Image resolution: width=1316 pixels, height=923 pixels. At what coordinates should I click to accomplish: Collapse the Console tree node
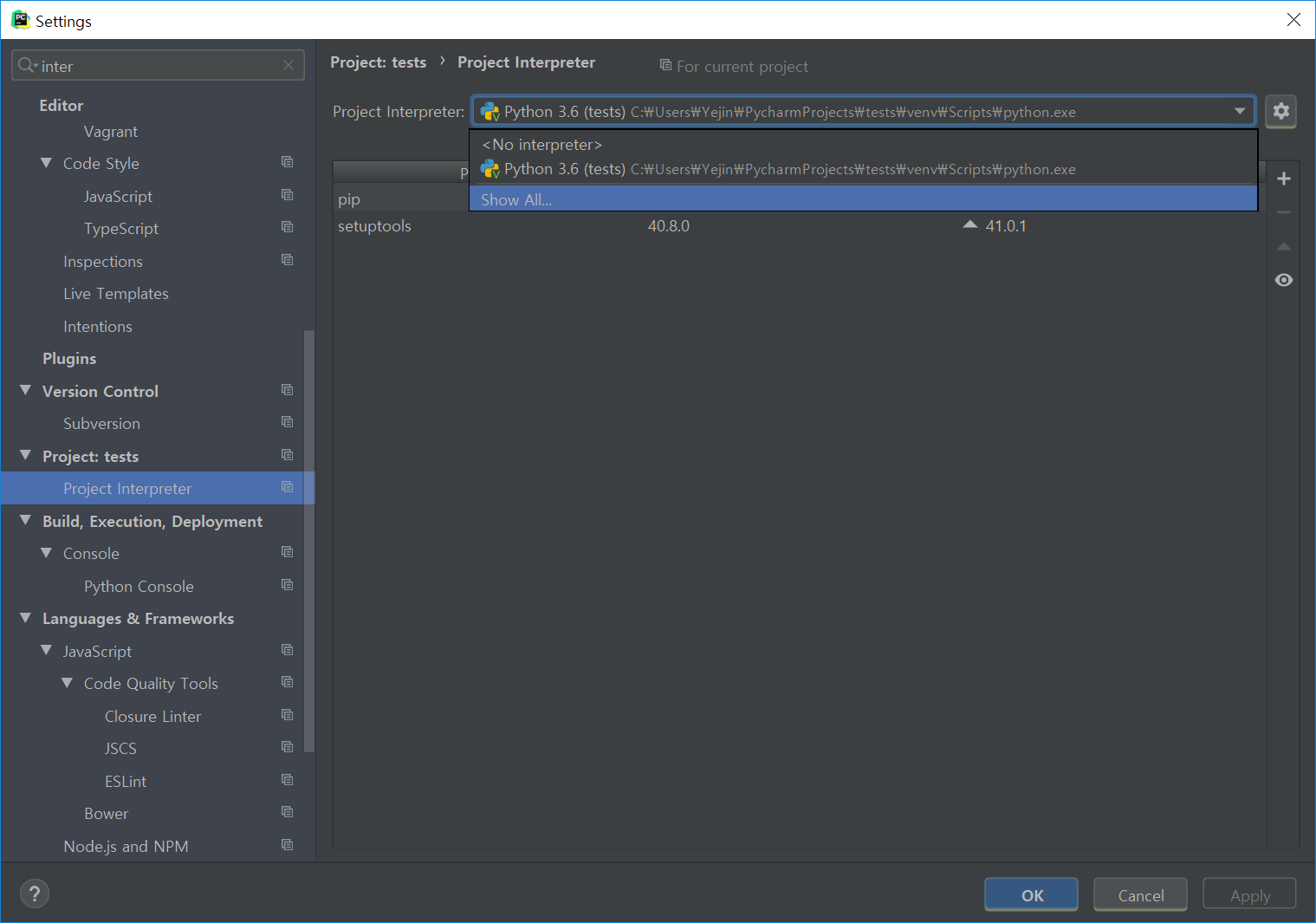click(46, 553)
